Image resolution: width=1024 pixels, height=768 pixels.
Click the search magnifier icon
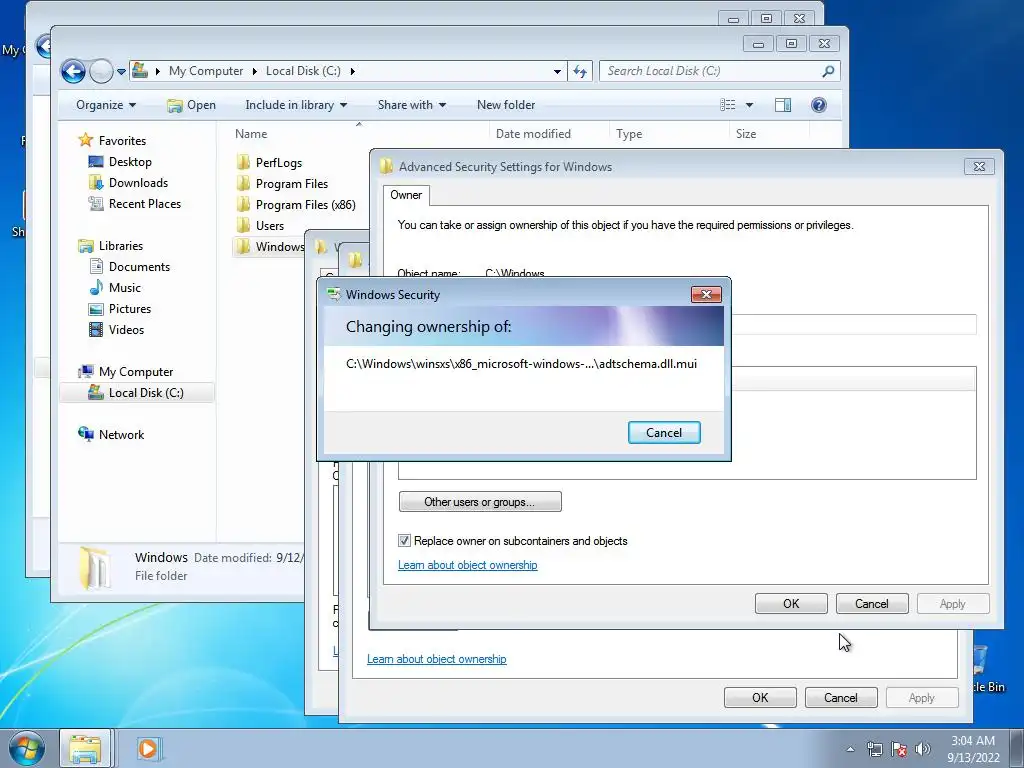pyautogui.click(x=828, y=71)
